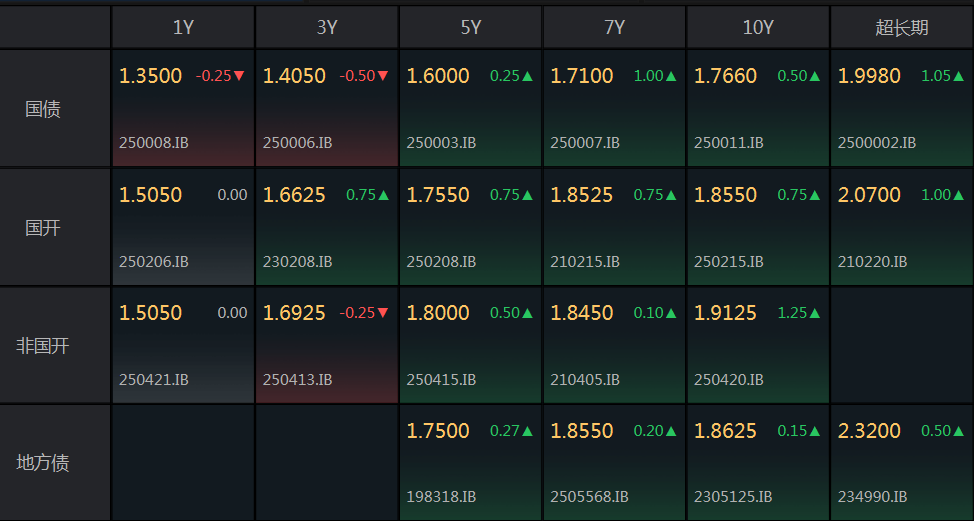Open bond code 250008.IB
This screenshot has width=974, height=521.
coord(153,143)
